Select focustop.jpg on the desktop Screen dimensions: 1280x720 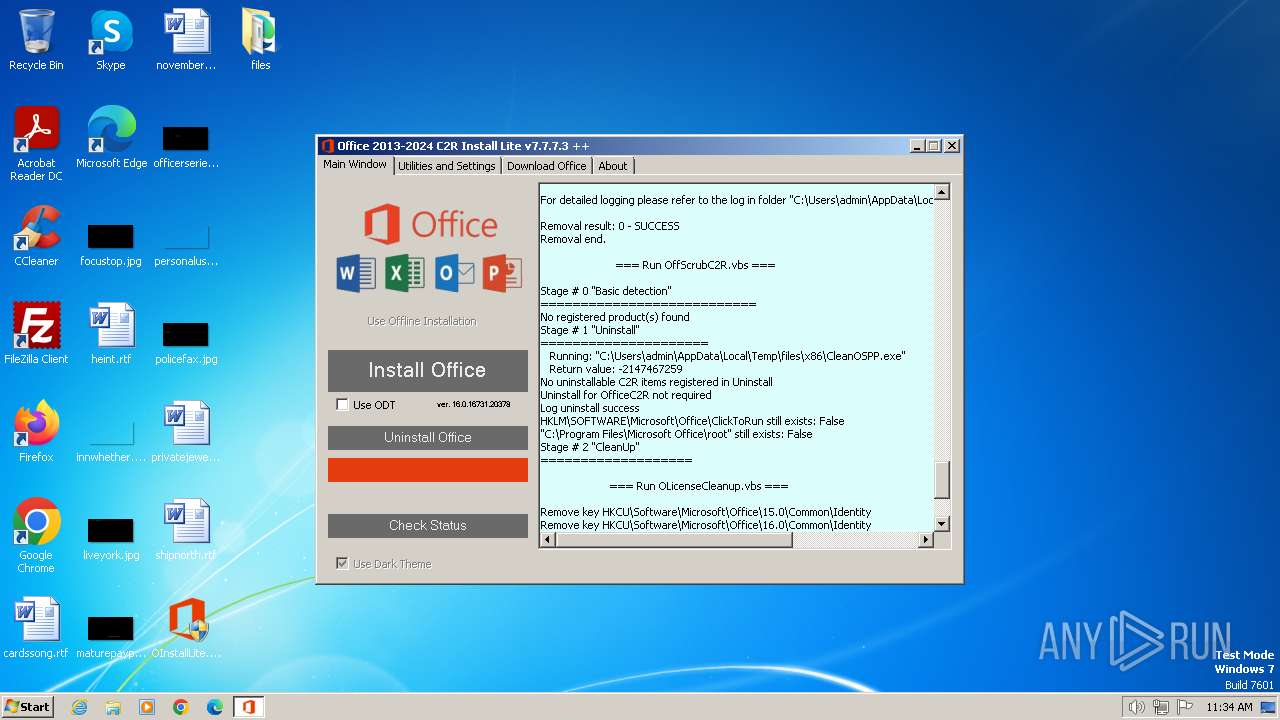pos(111,246)
